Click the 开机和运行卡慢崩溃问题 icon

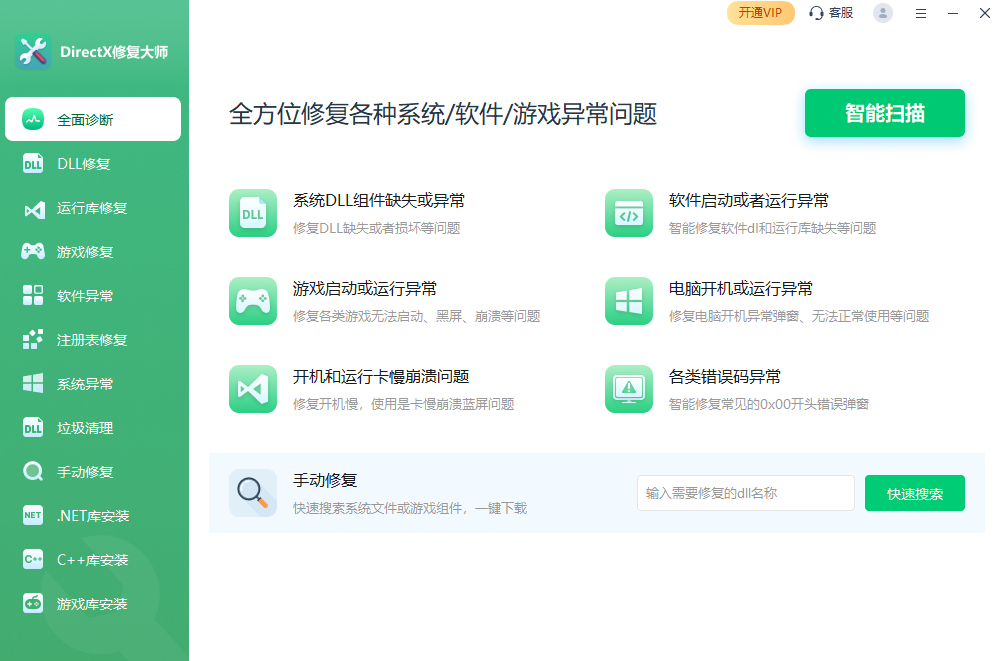pos(252,389)
